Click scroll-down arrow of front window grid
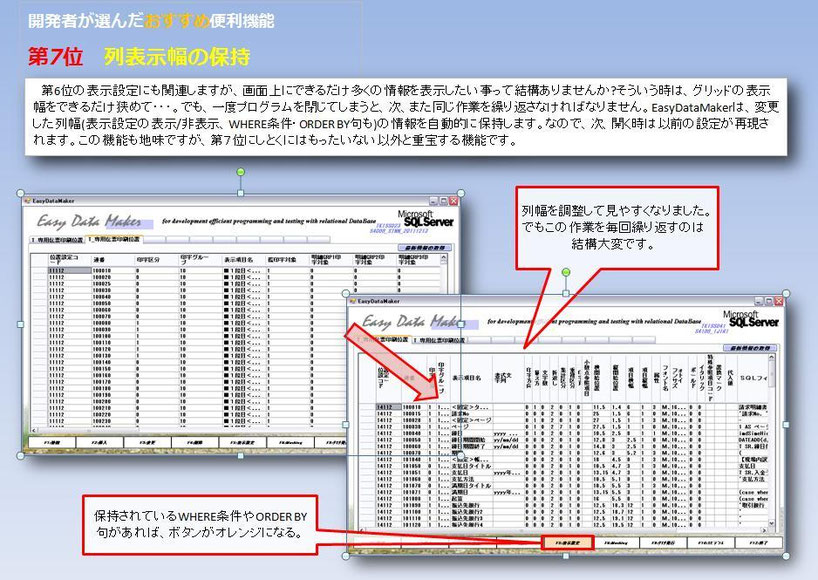Screen dimensions: 818x580 (x=772, y=523)
